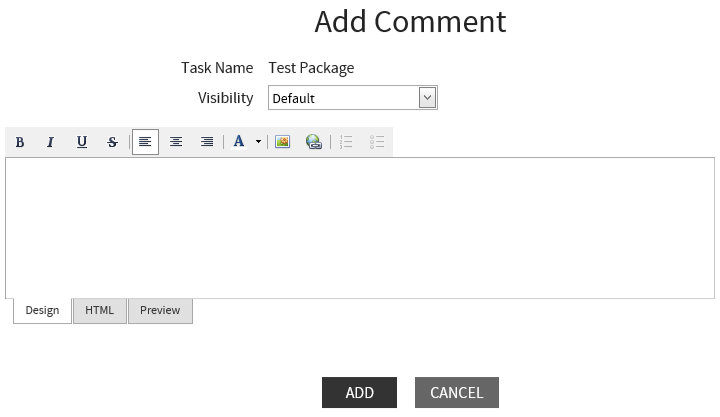Screen dimensions: 720x417
Task: Align text to the left
Action: pos(145,142)
